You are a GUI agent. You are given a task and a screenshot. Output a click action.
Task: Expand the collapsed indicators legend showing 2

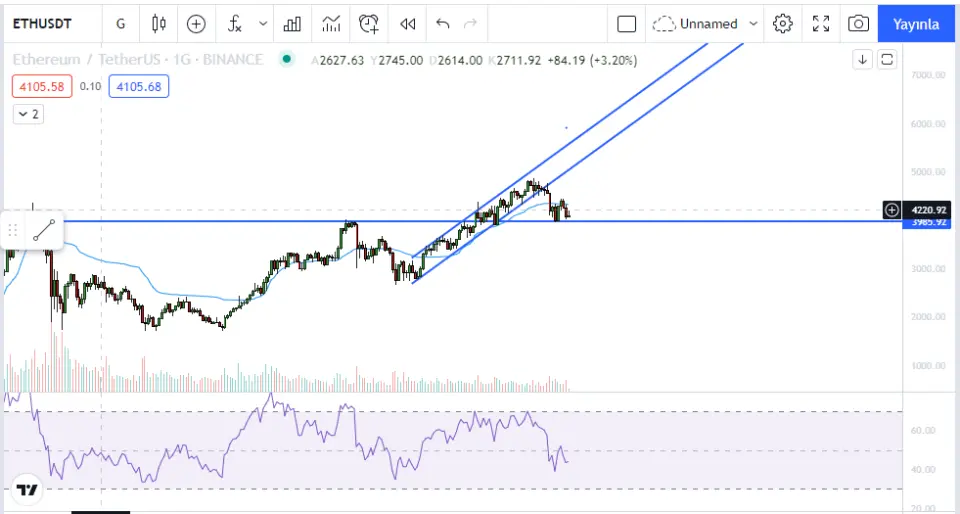tap(28, 114)
